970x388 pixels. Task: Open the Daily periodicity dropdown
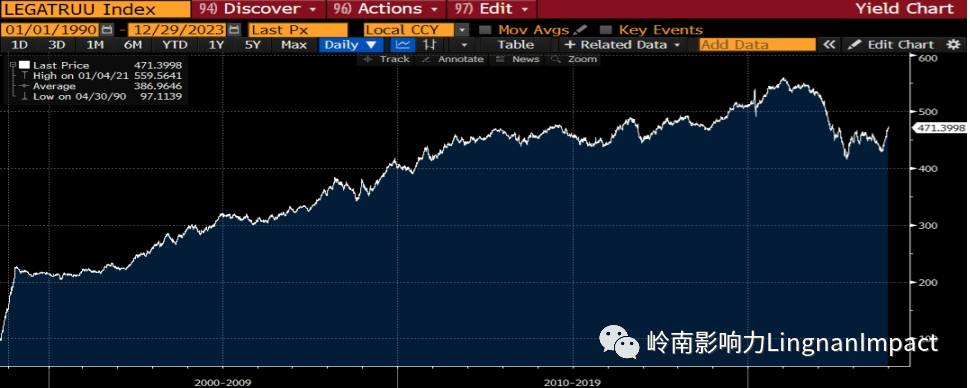tap(351, 45)
